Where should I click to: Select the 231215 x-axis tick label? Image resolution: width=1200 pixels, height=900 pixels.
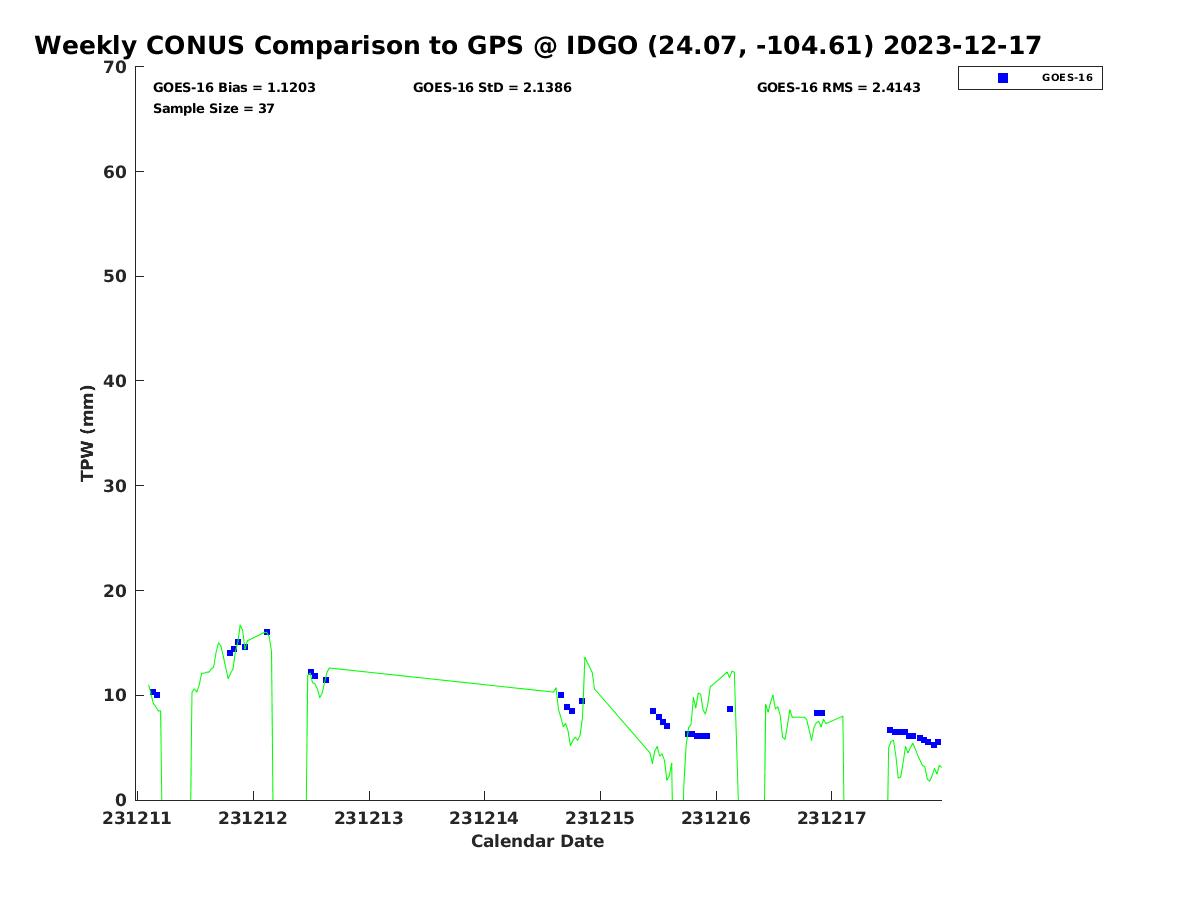(x=600, y=819)
